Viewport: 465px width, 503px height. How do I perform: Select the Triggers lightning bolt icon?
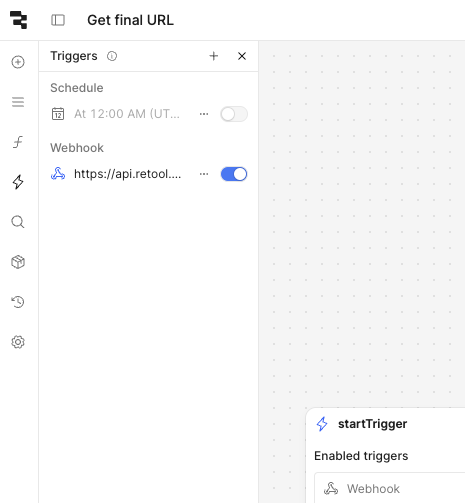pyautogui.click(x=18, y=182)
